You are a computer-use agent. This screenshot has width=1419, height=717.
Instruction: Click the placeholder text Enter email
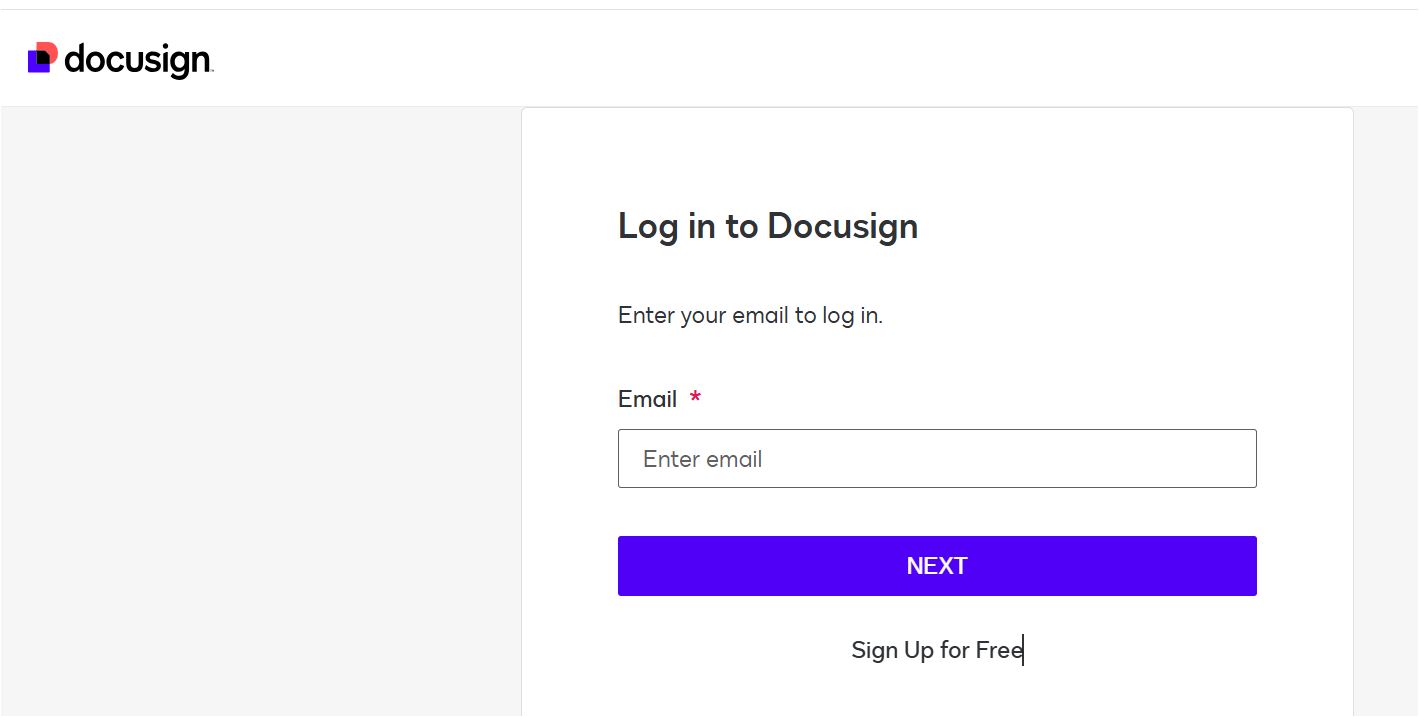click(702, 459)
